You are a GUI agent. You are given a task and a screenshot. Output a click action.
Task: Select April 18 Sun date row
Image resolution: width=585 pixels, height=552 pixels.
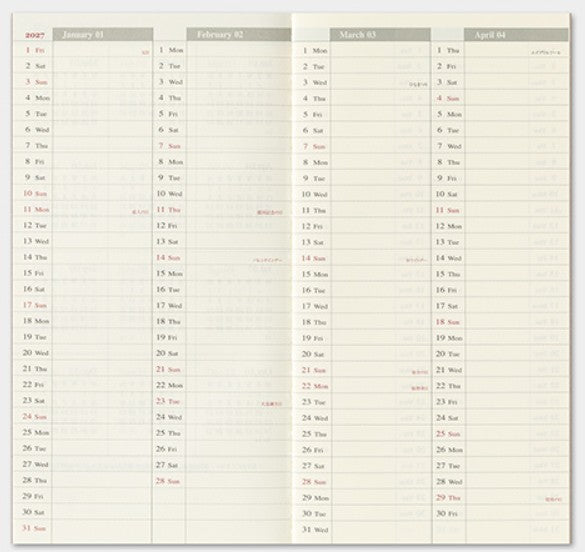(x=500, y=322)
